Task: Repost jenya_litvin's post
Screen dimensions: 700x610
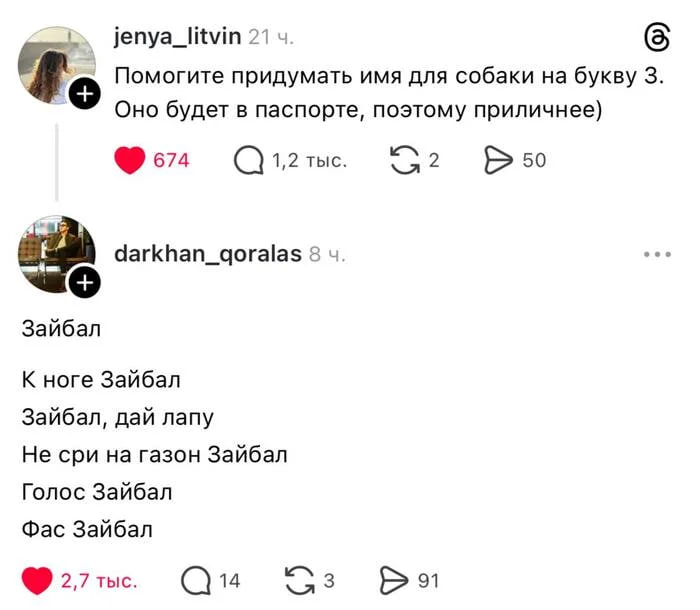Action: (x=404, y=161)
